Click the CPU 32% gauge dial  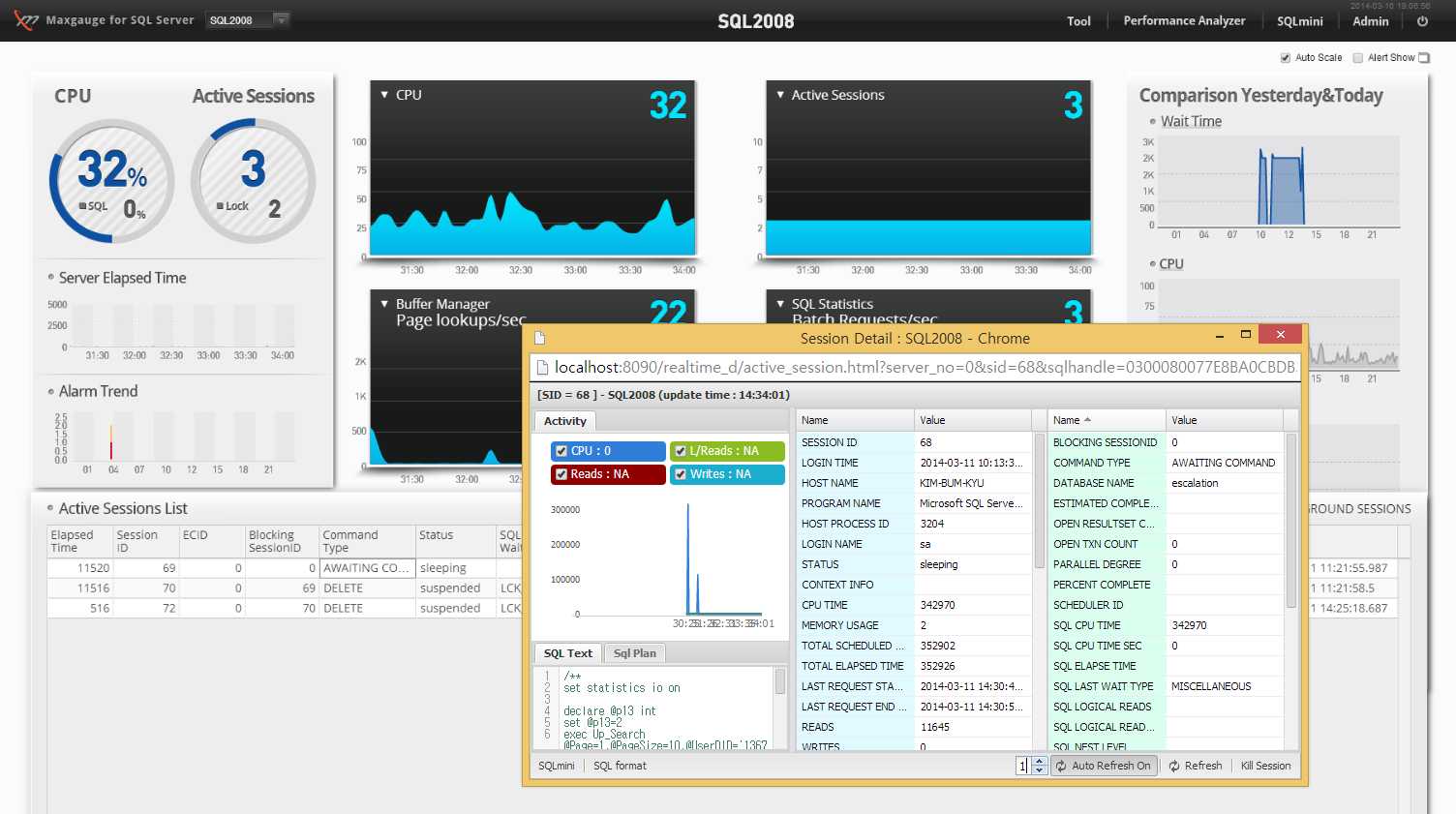(112, 181)
